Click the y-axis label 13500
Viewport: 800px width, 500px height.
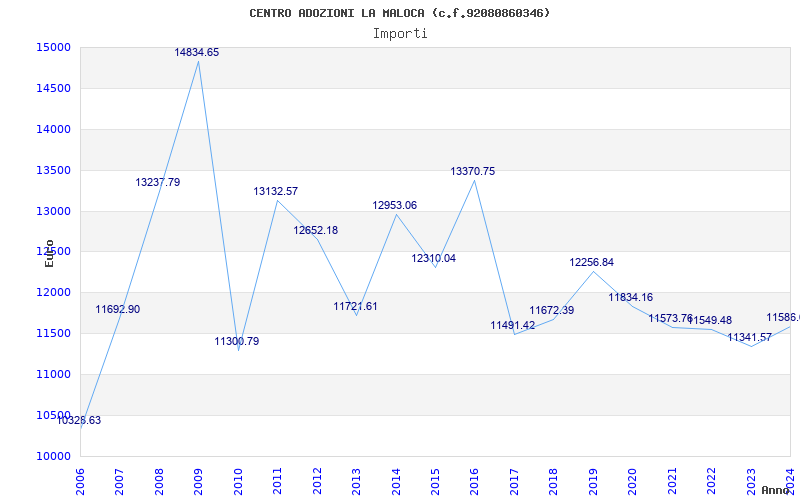tap(53, 170)
